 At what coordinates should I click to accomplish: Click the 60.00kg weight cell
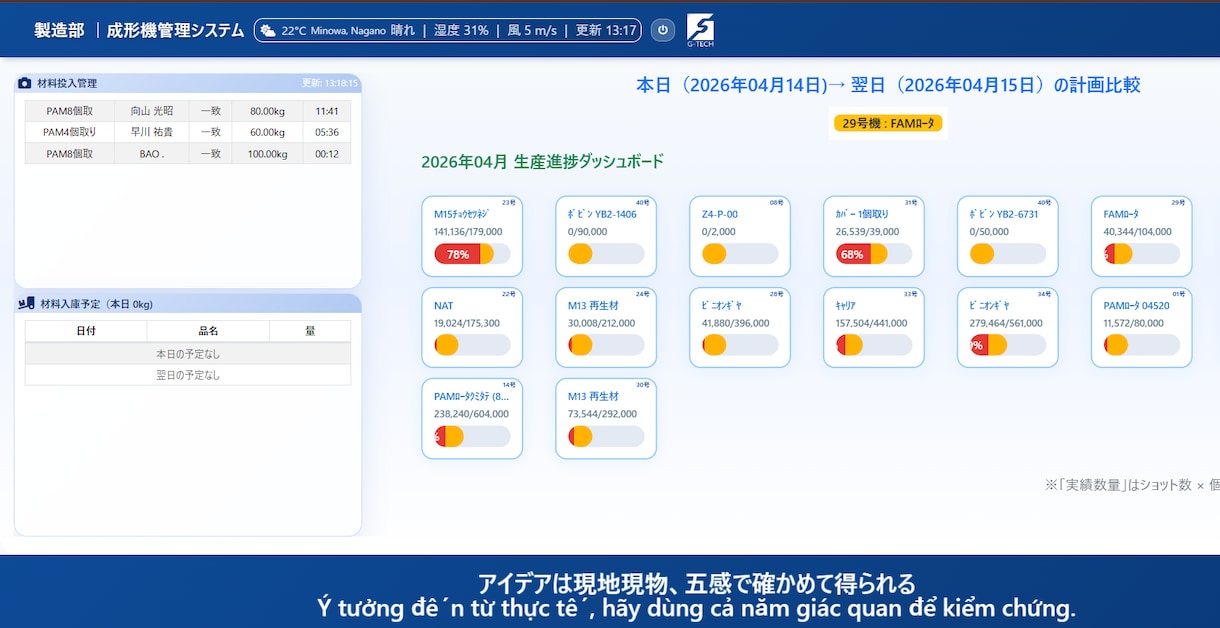coord(268,132)
